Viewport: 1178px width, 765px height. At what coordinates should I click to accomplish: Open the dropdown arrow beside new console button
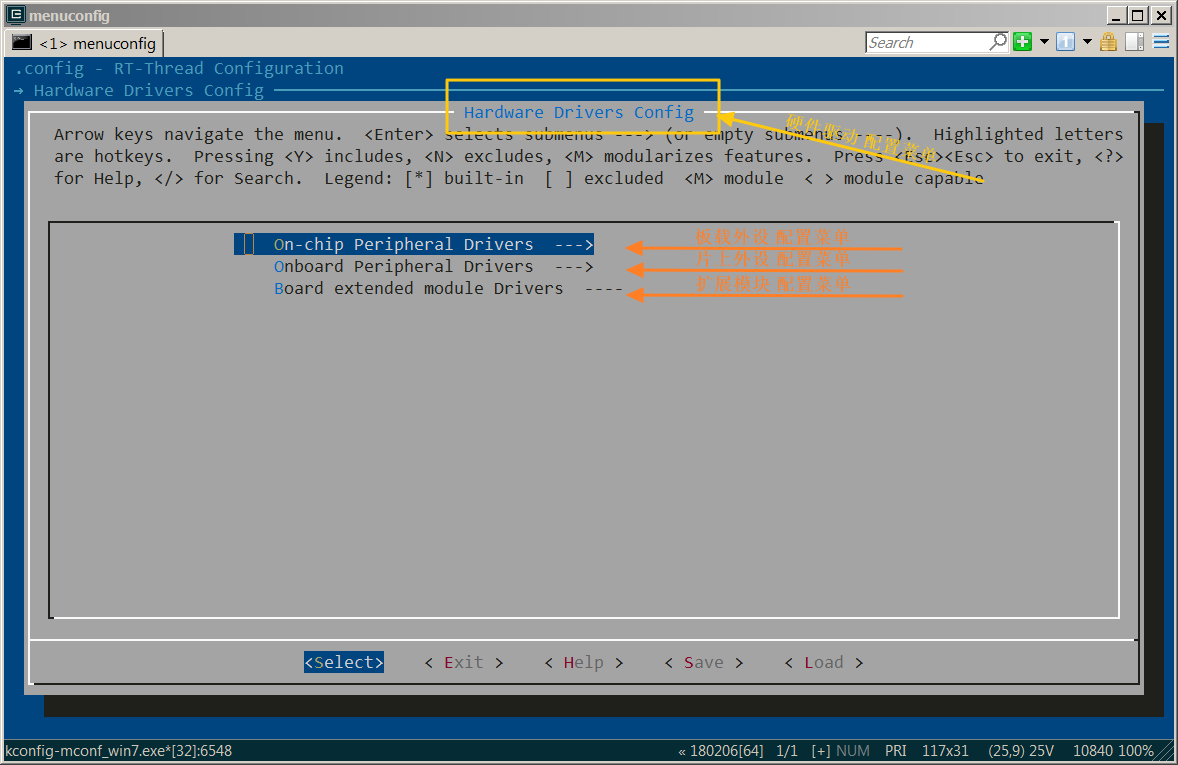(1044, 42)
